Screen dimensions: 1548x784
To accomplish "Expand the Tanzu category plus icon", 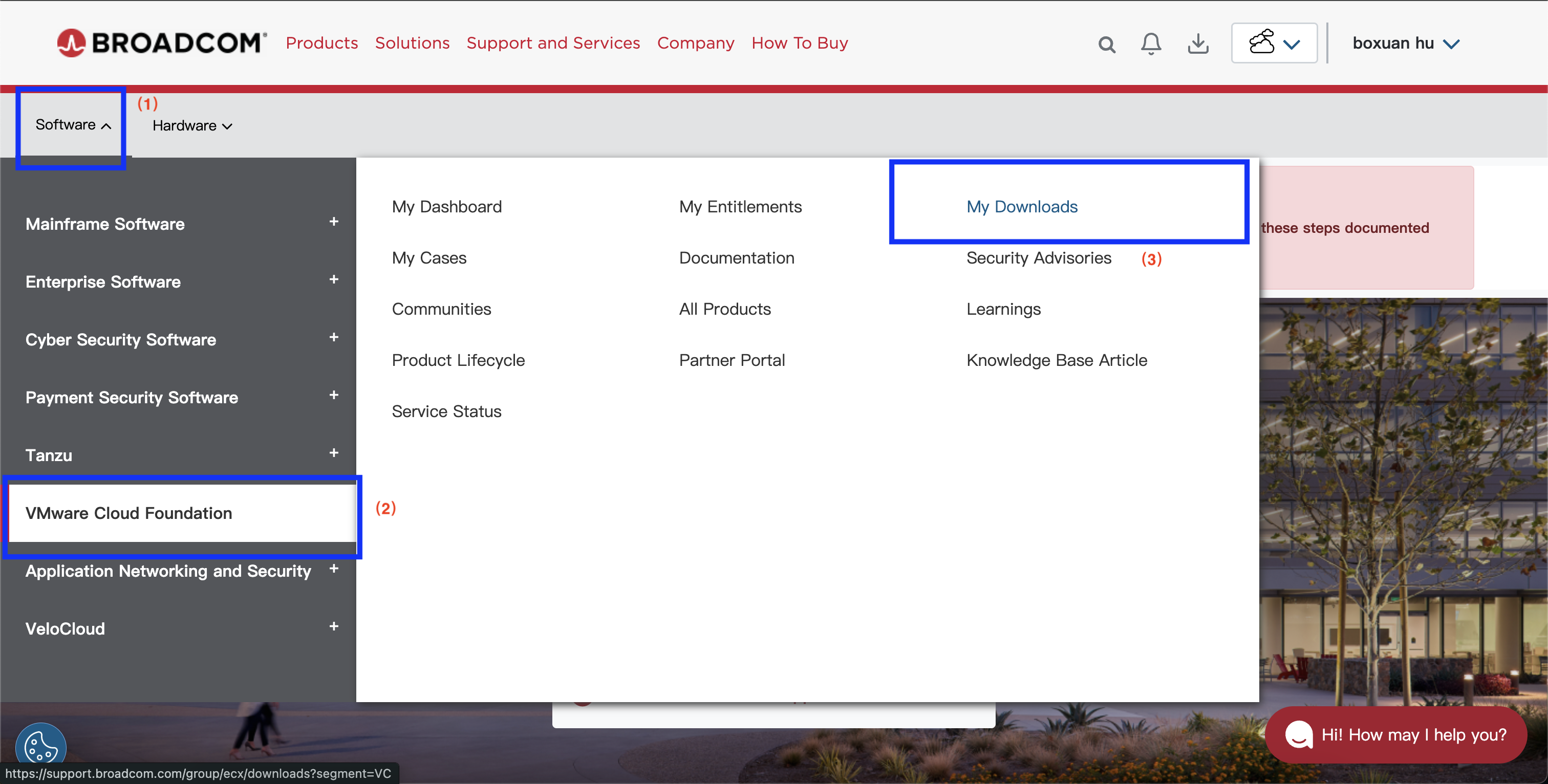I will tap(334, 453).
